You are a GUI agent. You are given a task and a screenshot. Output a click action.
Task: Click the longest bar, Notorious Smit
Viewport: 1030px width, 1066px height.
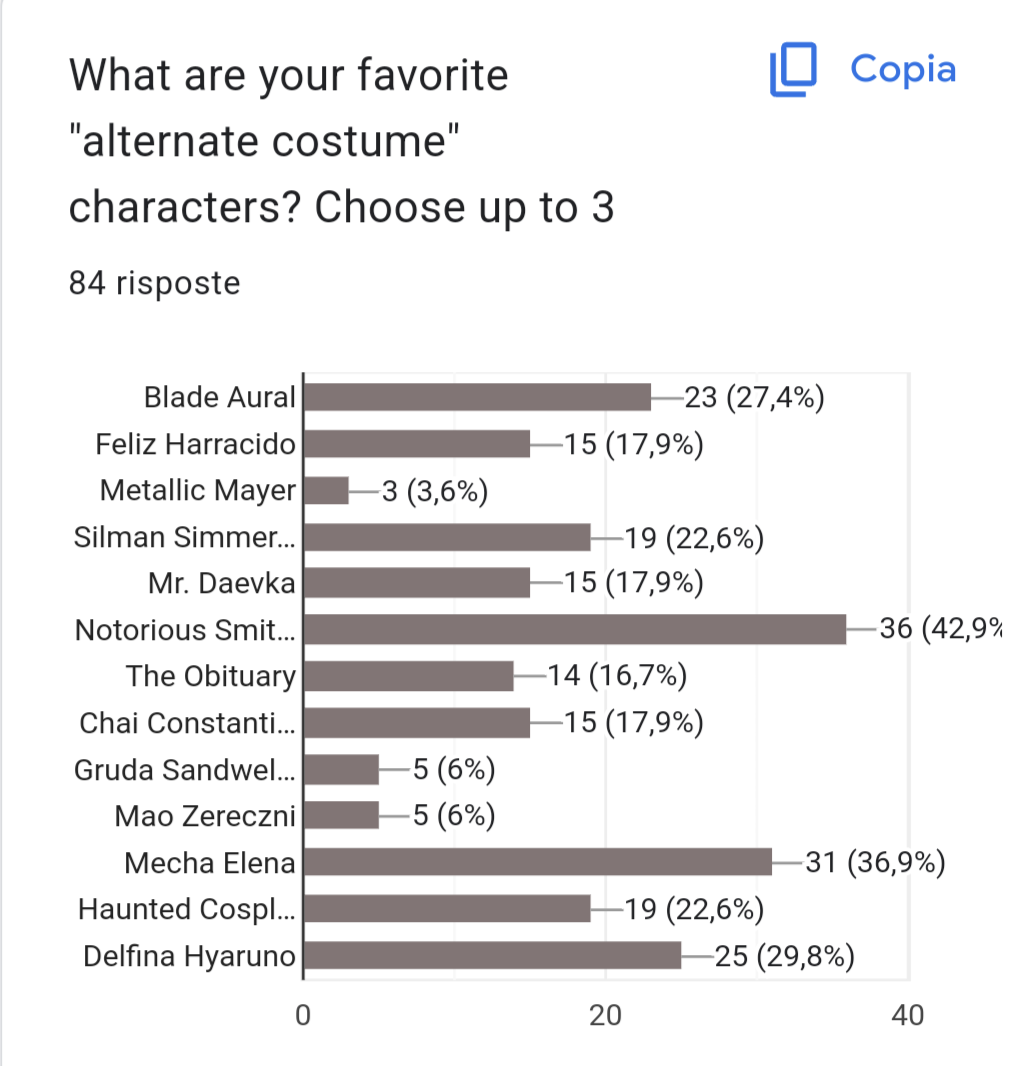574,630
